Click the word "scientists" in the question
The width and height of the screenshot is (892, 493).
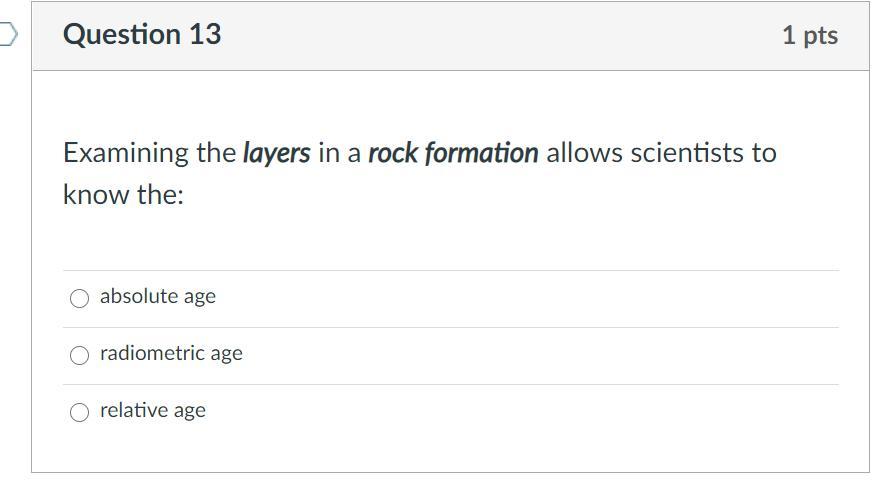(x=690, y=153)
